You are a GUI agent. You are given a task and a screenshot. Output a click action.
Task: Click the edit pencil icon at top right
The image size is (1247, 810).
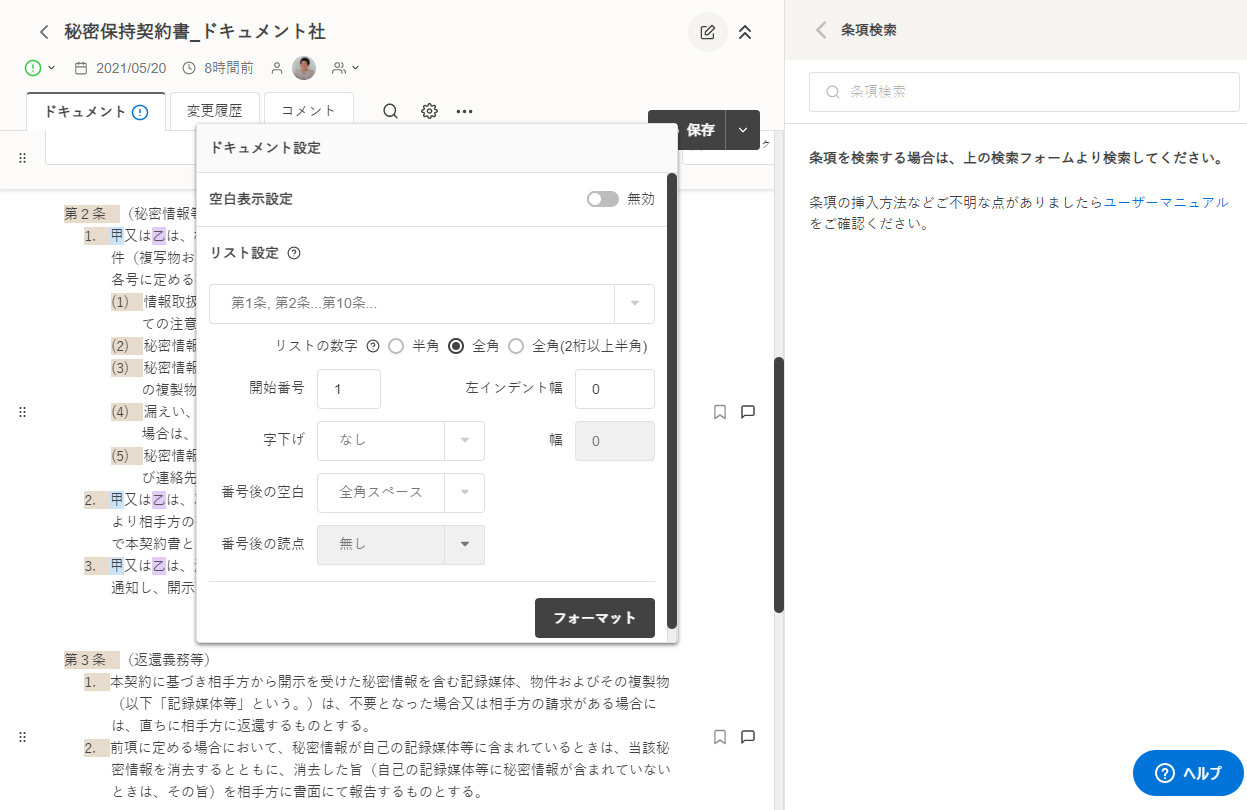pos(707,32)
